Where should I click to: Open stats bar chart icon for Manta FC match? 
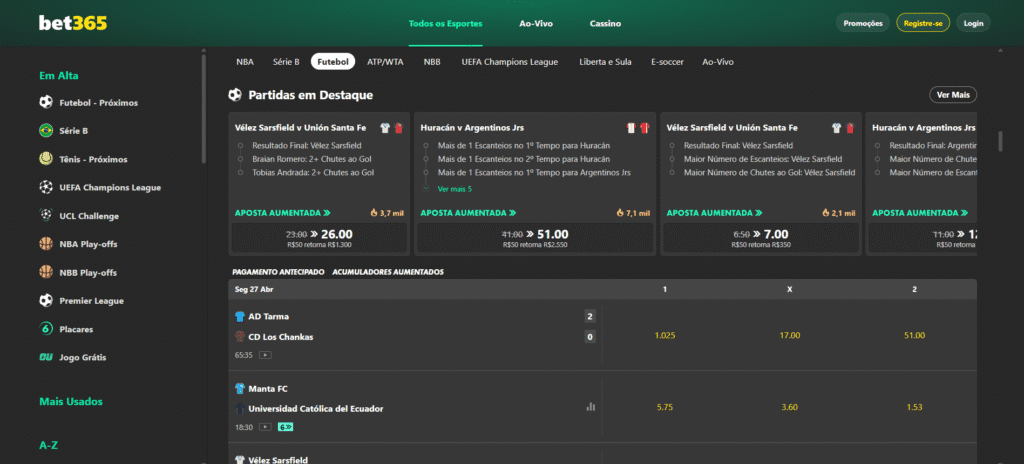(590, 406)
